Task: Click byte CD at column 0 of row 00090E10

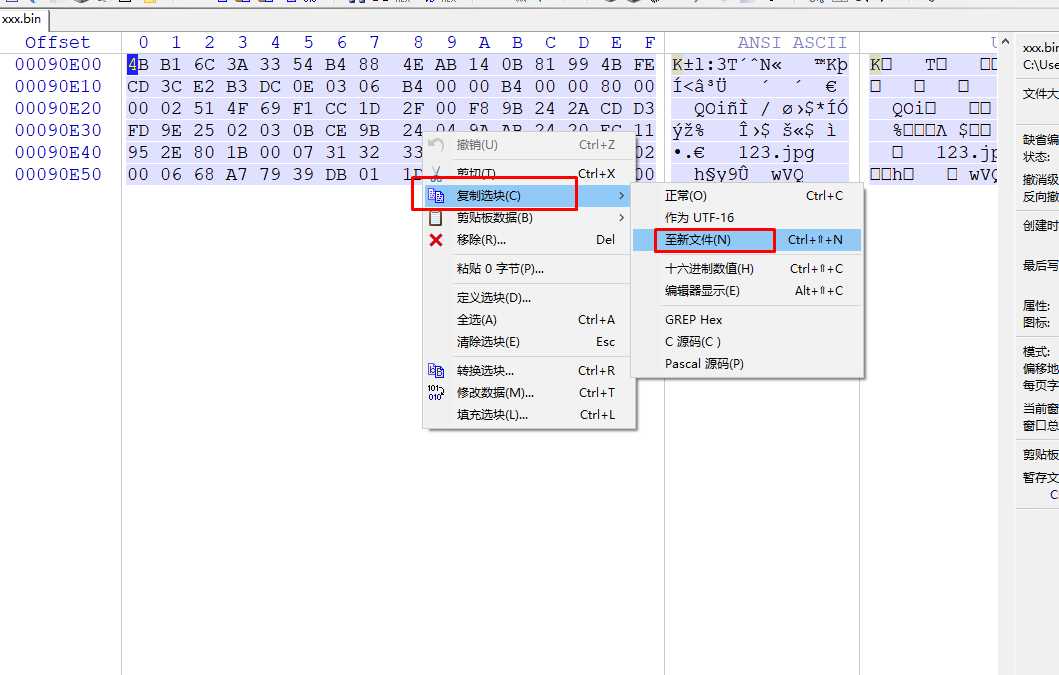Action: (138, 86)
